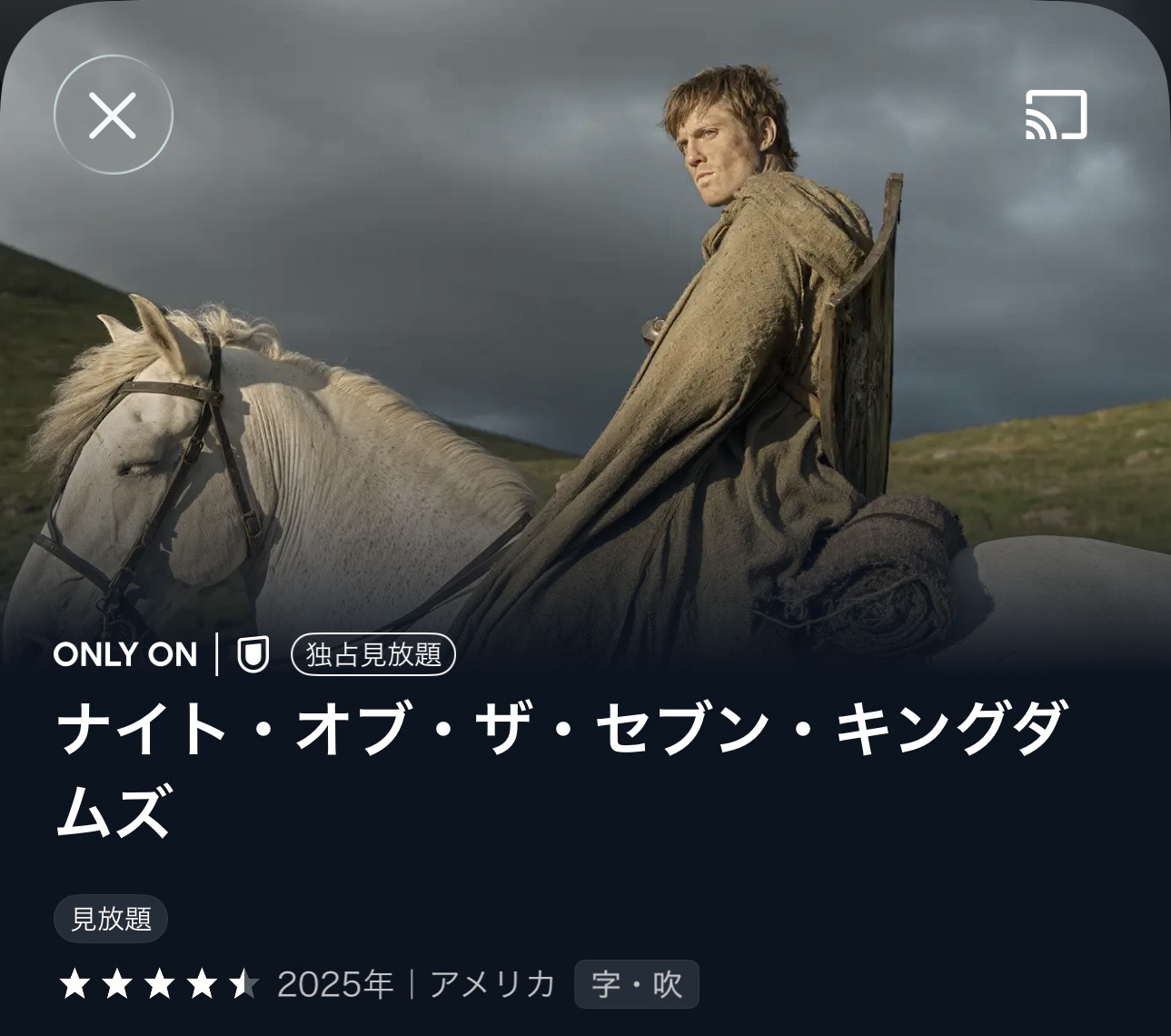Screen dimensions: 1171x1036
Task: Click the first rating star
Action: click(x=74, y=984)
